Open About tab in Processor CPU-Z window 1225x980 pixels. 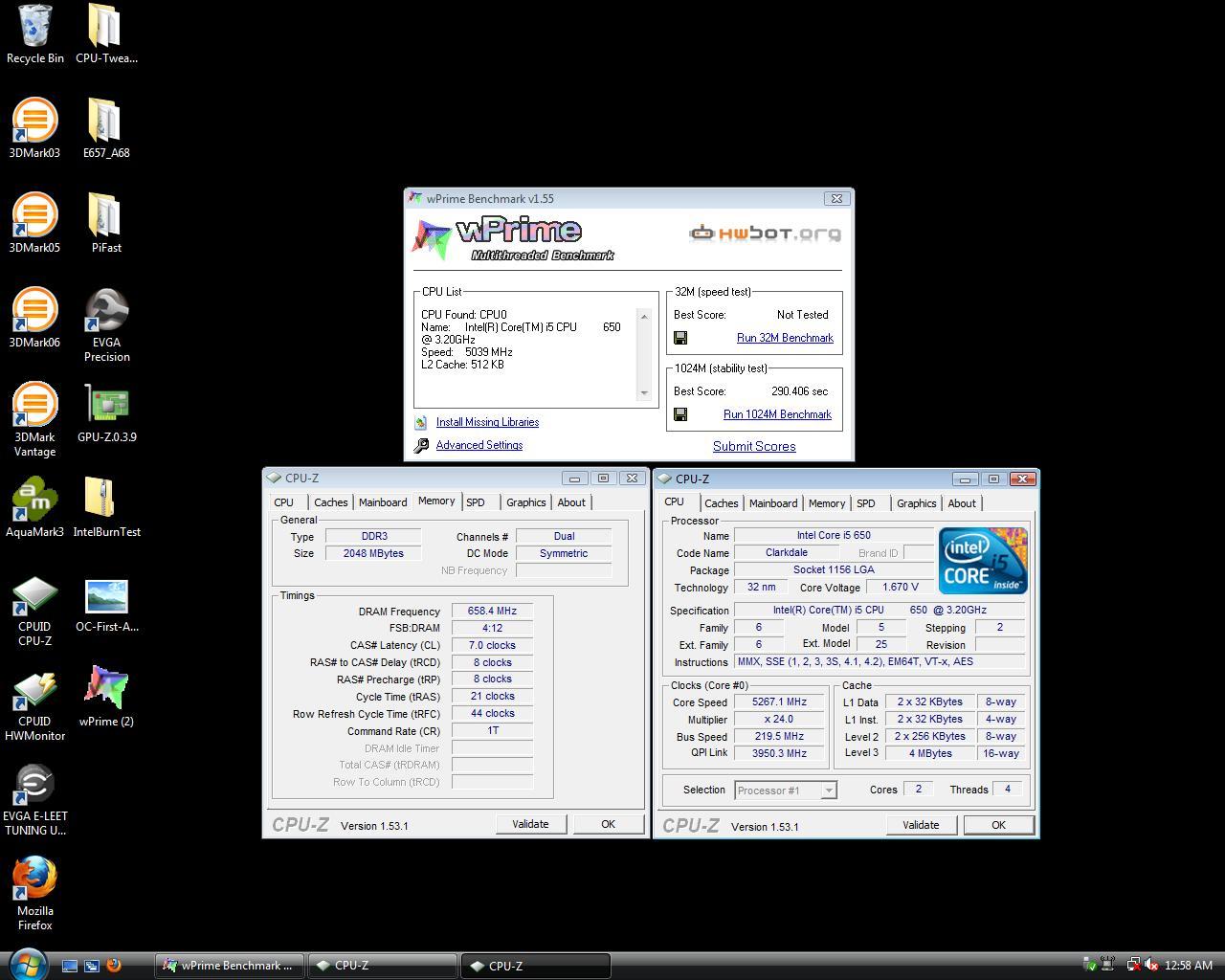click(x=962, y=503)
